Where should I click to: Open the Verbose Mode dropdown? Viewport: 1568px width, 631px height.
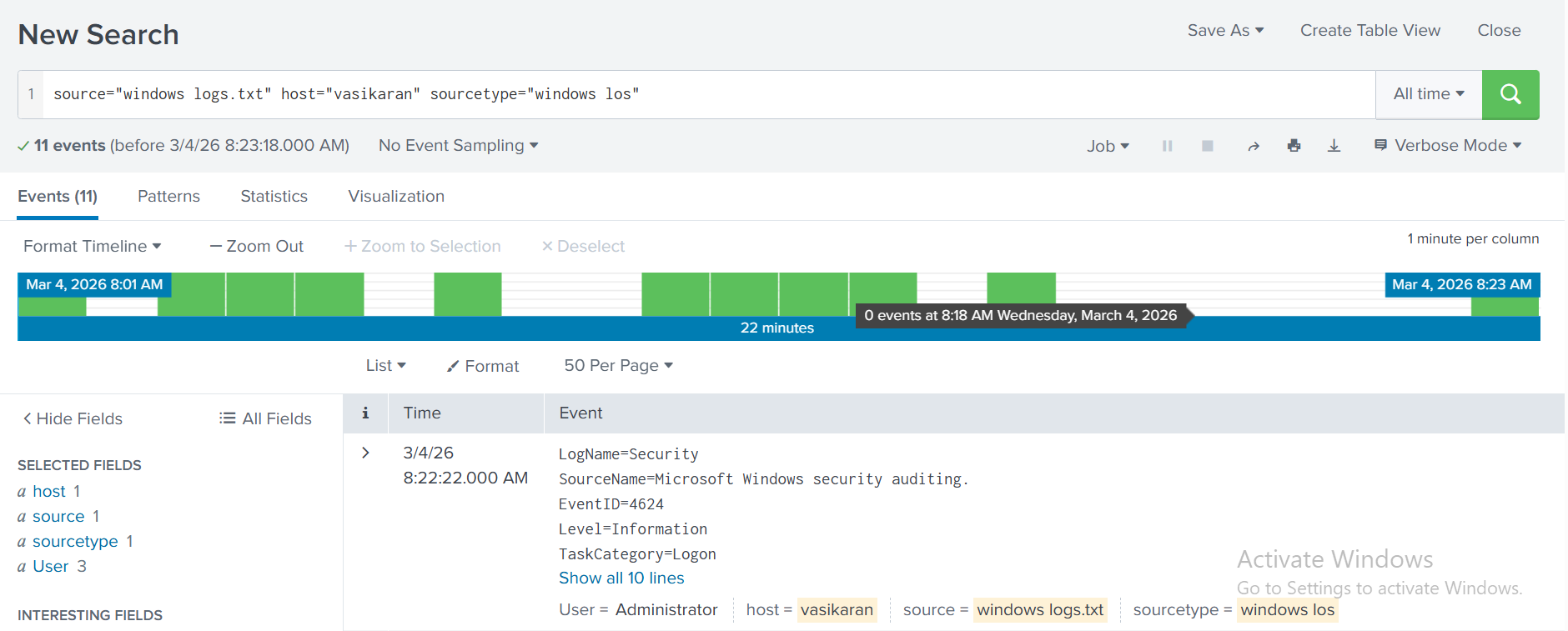(1449, 146)
